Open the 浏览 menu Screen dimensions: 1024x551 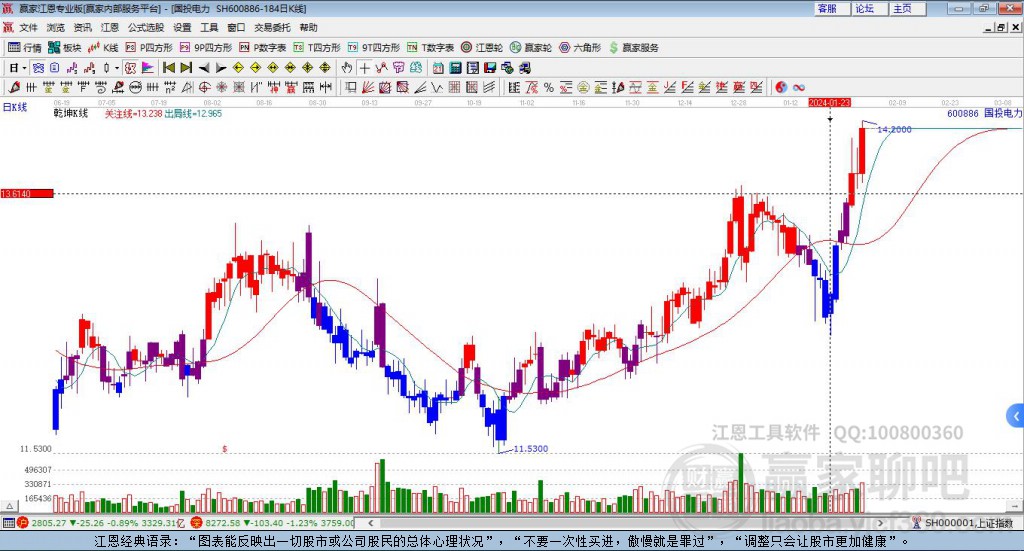(x=56, y=27)
